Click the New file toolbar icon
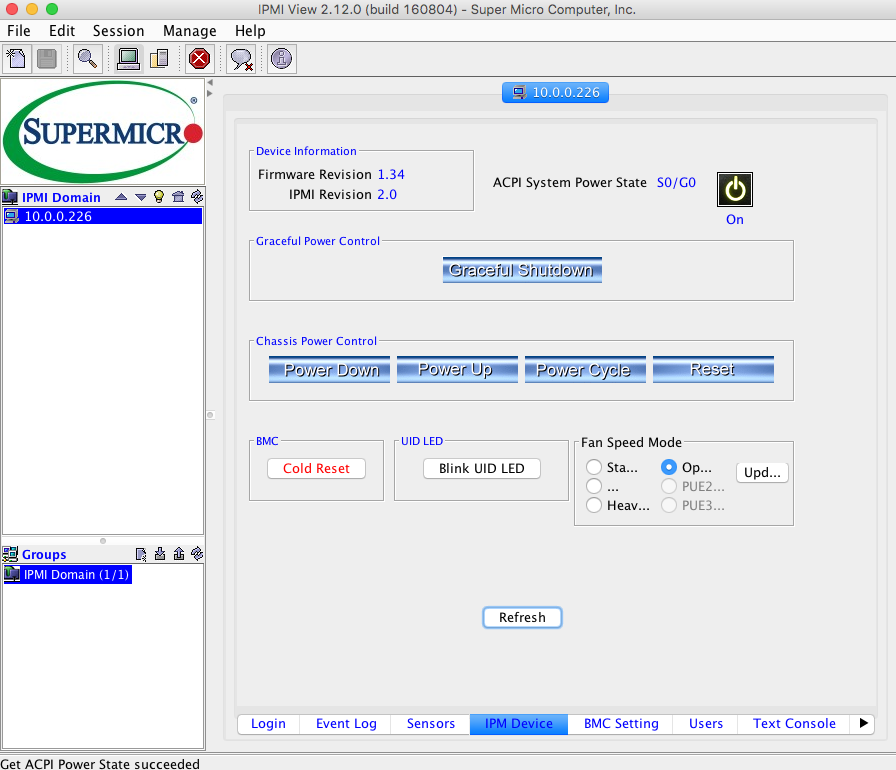This screenshot has width=896, height=770. [x=16, y=58]
